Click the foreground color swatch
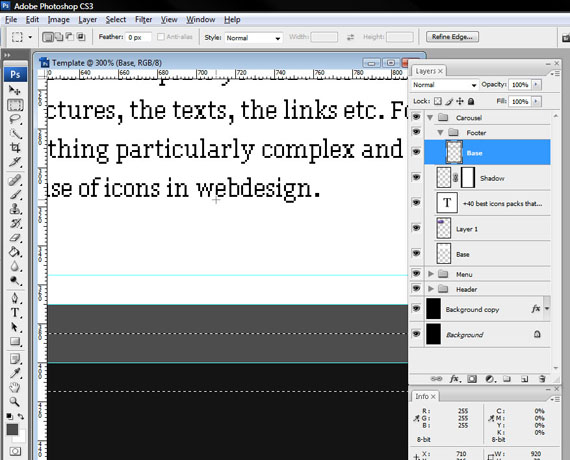The image size is (570, 460). coord(12,429)
